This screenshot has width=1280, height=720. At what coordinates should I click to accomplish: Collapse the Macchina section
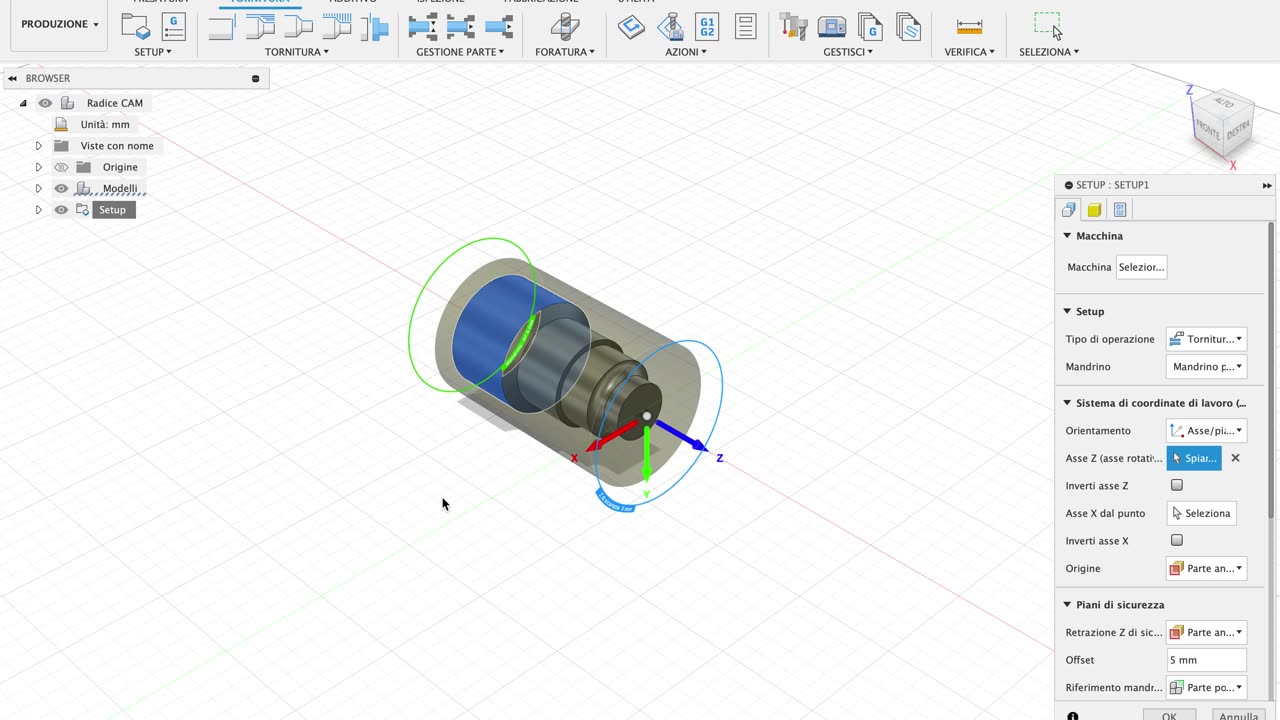click(x=1067, y=236)
